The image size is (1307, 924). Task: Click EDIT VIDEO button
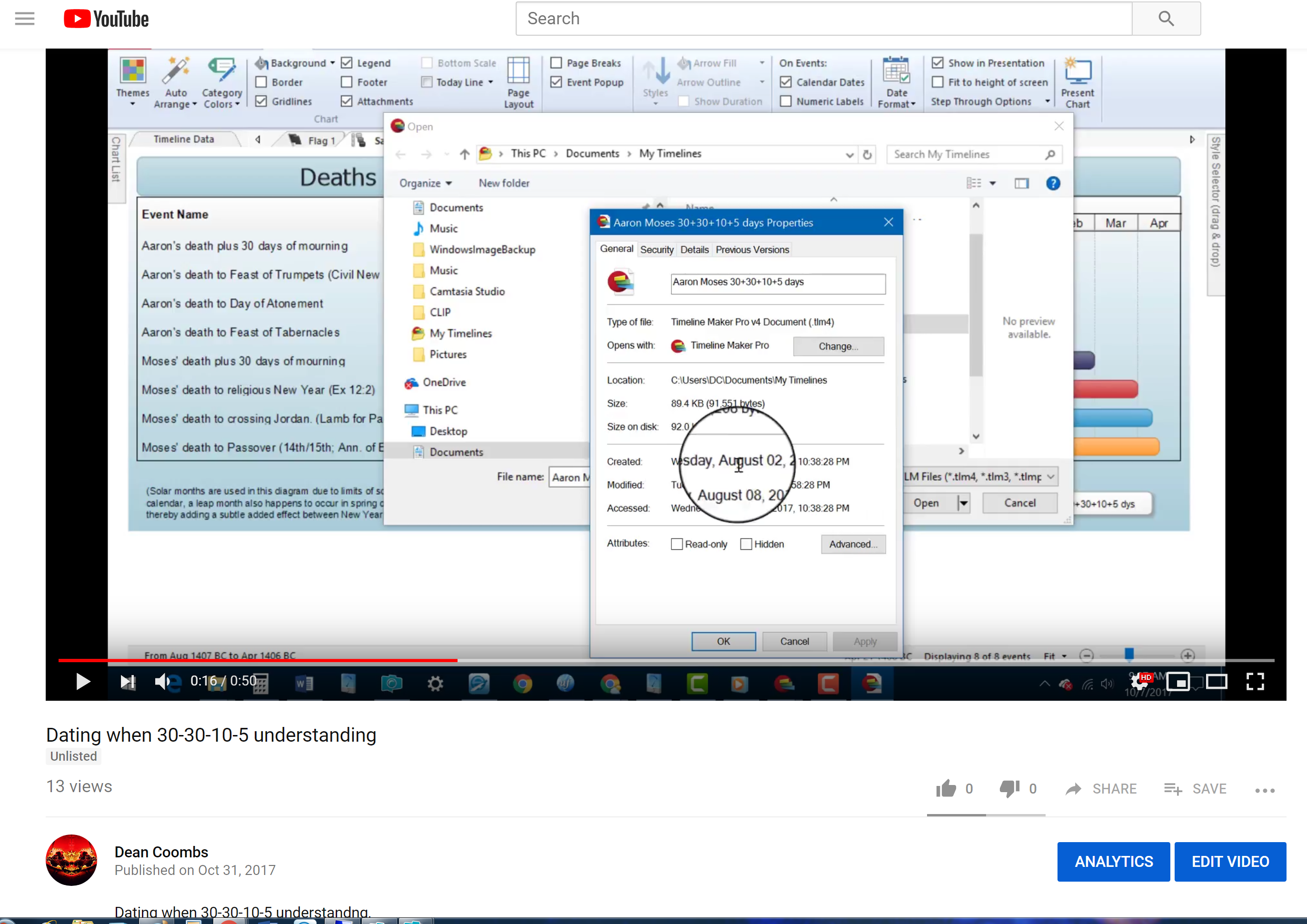coord(1229,862)
